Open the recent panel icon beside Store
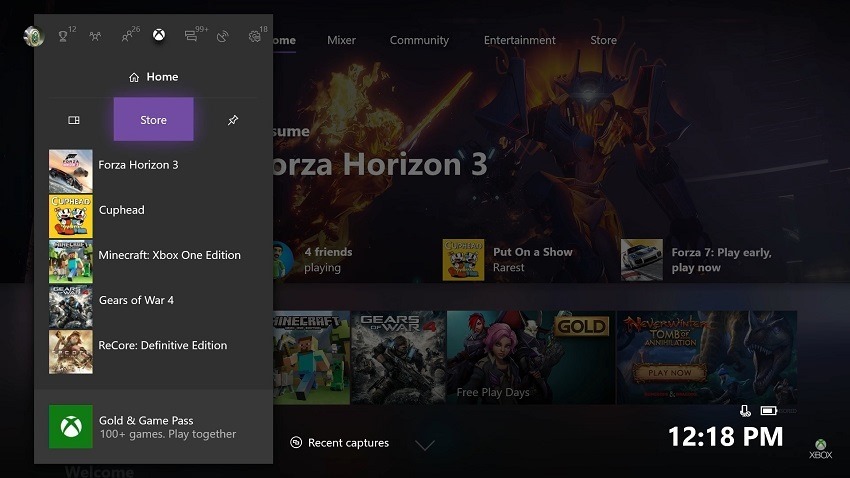Screen dimensions: 850x478 click(74, 120)
